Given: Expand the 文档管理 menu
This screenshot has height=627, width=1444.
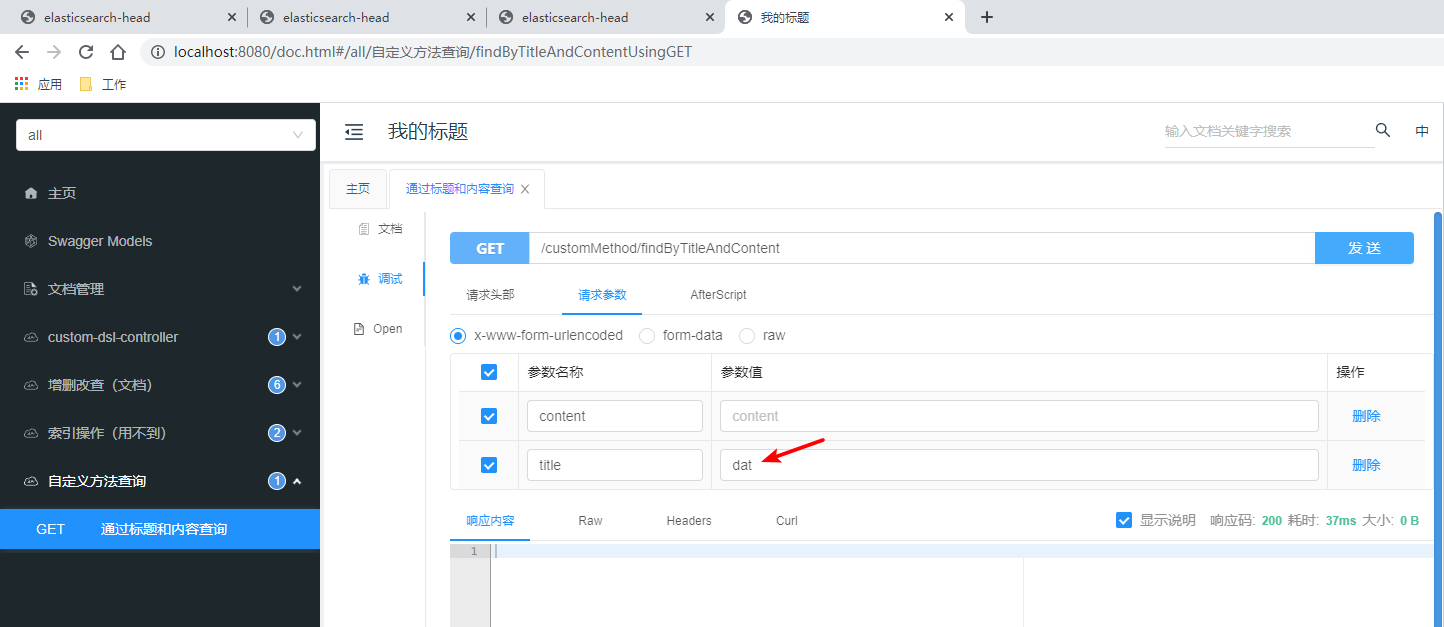Looking at the screenshot, I should click(297, 289).
